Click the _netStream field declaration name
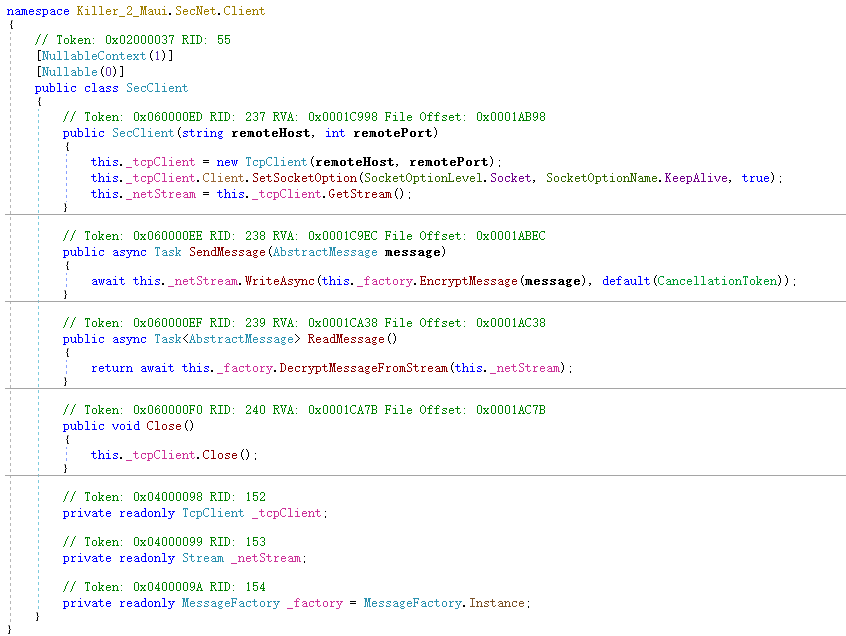This screenshot has height=636, width=846. click(x=265, y=558)
